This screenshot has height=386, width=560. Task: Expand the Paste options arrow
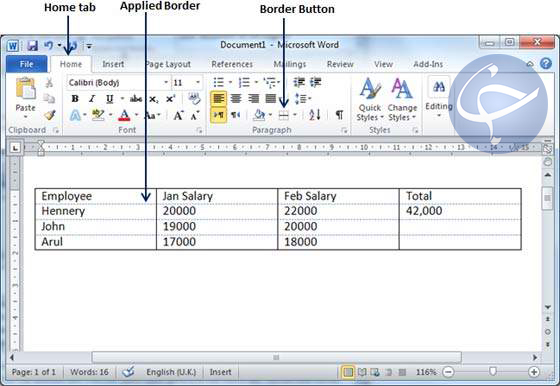tap(25, 117)
